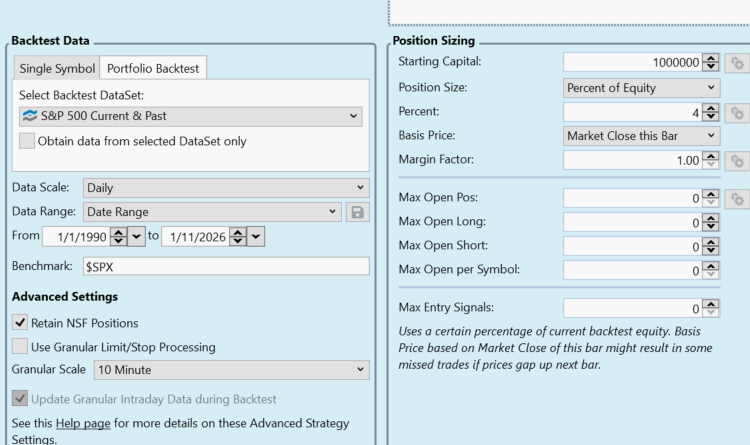Open the Position Size dropdown
The height and width of the screenshot is (445, 750).
pos(641,88)
